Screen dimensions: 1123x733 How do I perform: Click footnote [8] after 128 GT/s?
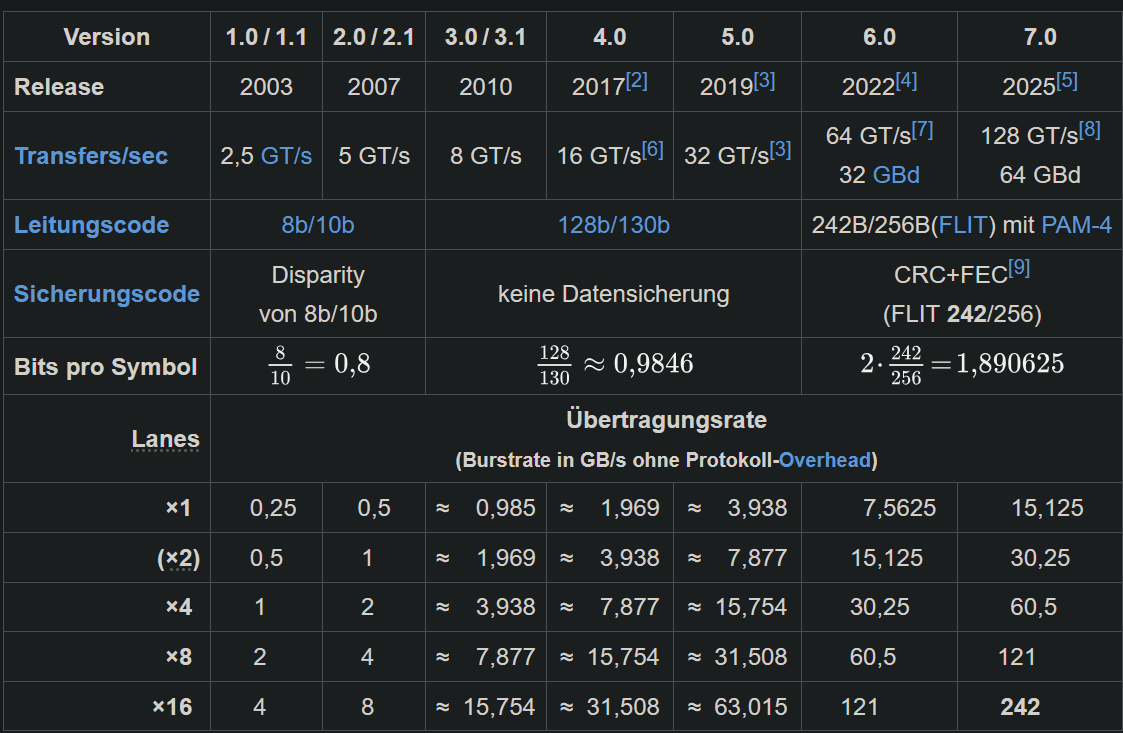click(1089, 130)
